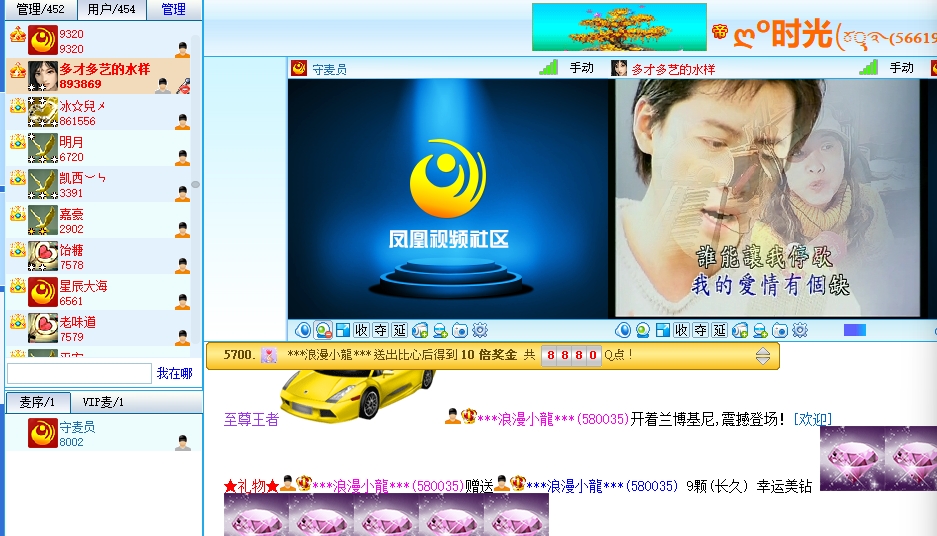Viewport: 937px width, 536px height.
Task: Expand the gold announcement bar up/down arrows
Action: 763,356
